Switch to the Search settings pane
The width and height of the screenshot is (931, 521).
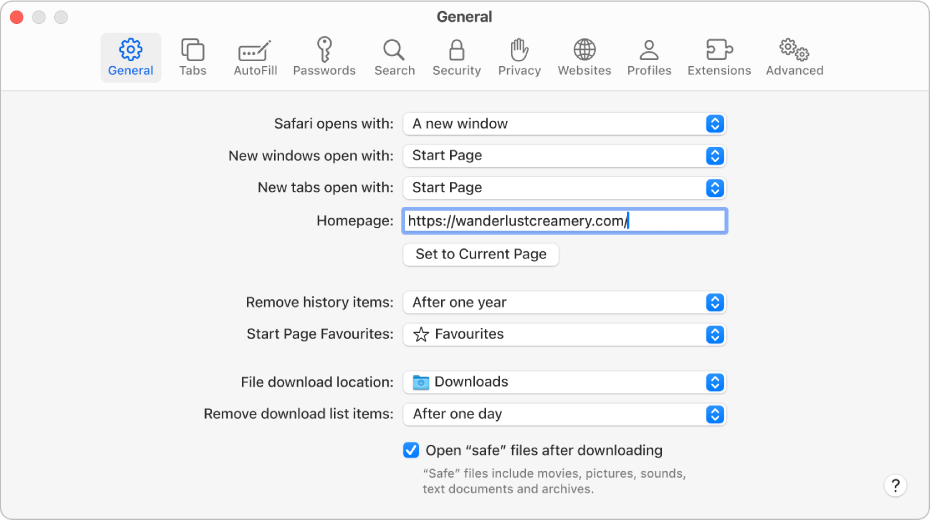[x=394, y=57]
